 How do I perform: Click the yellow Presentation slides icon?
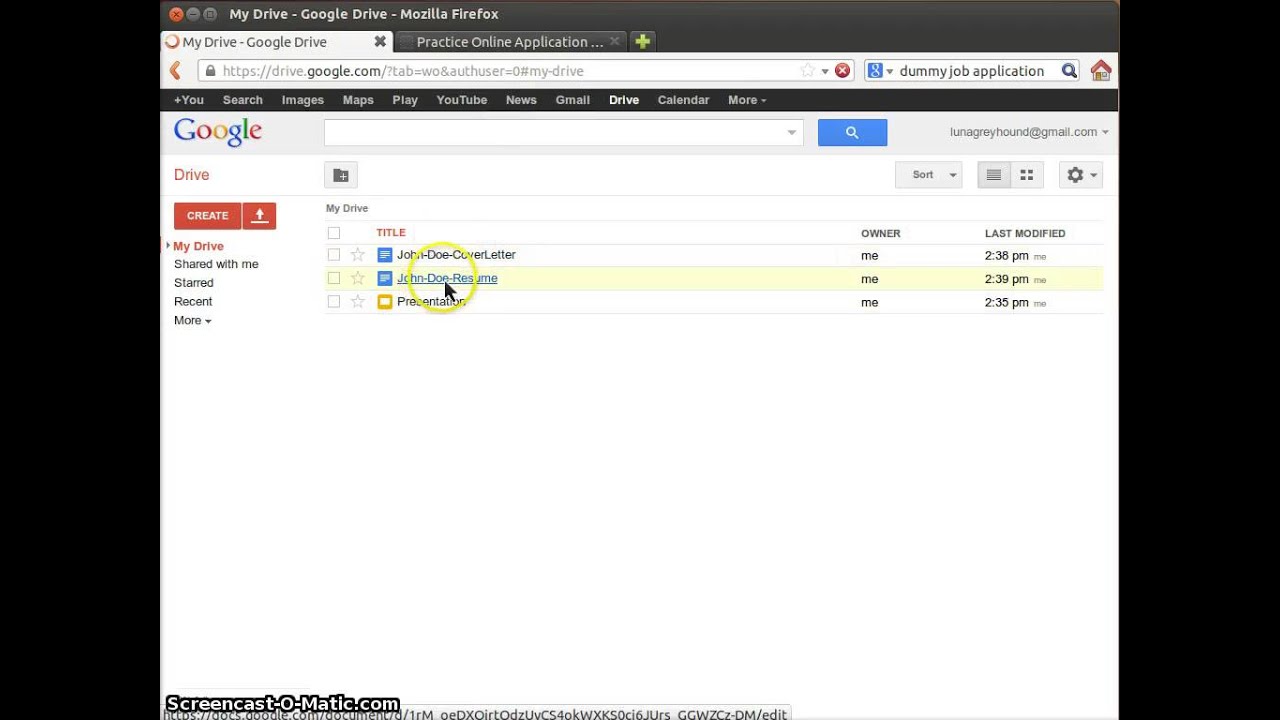point(384,302)
